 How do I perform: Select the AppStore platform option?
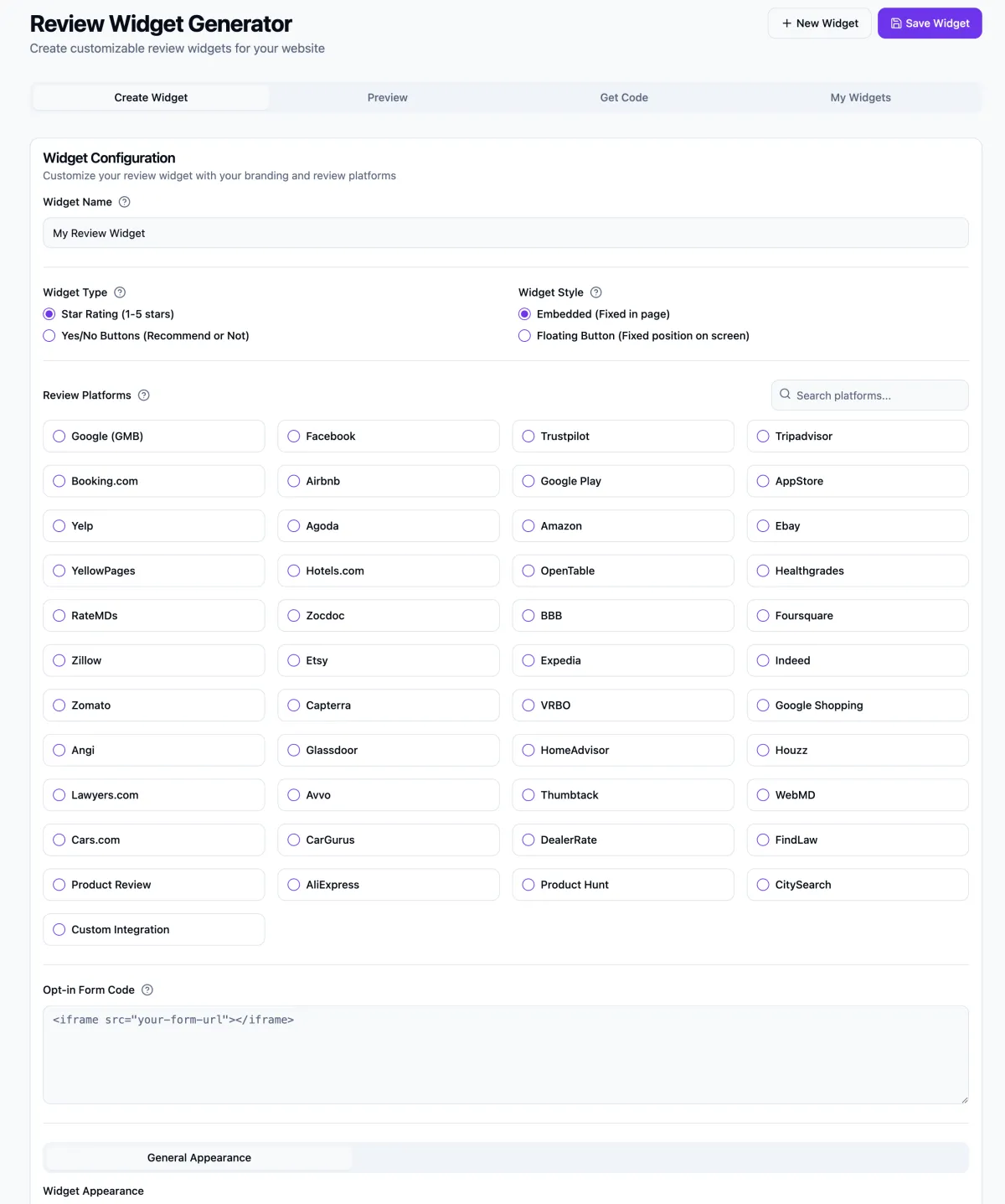tap(858, 481)
